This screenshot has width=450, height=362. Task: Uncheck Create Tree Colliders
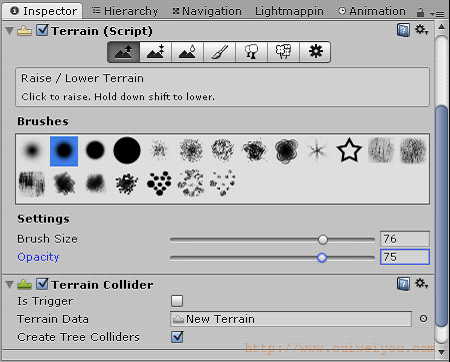(x=177, y=337)
